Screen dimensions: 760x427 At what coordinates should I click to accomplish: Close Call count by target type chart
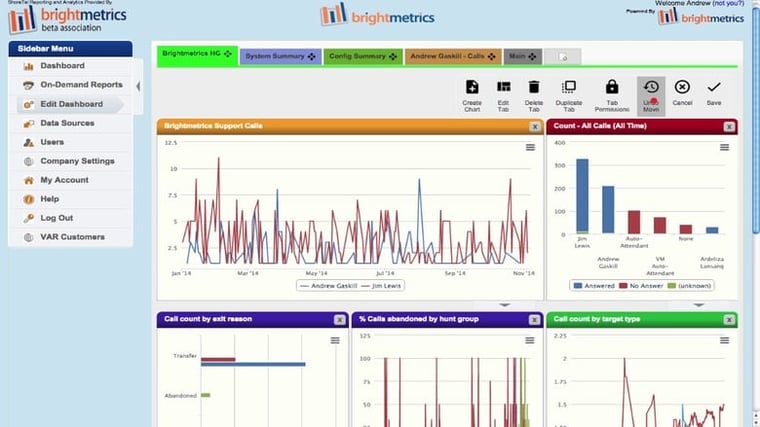[729, 320]
